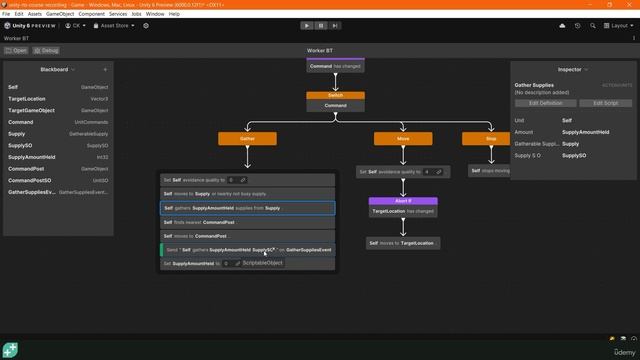Select the TargetGameObject blackboard variable

click(58, 110)
